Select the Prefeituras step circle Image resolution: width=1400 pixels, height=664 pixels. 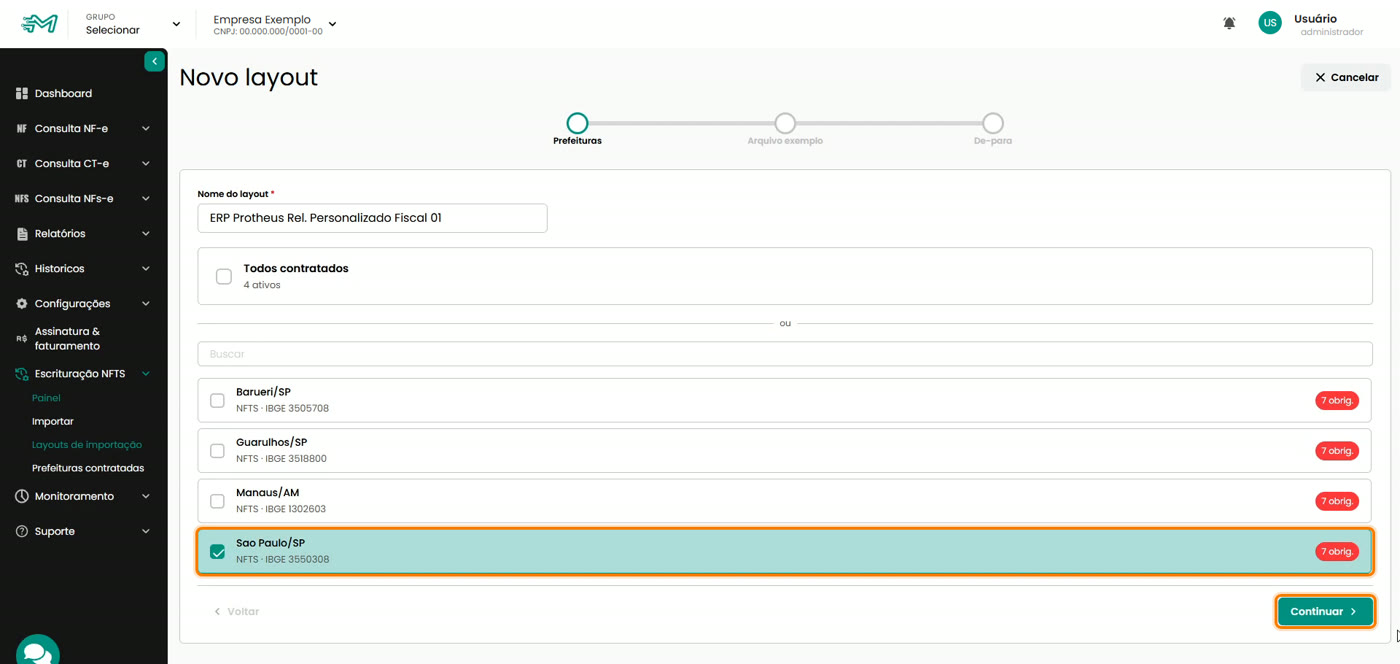click(x=577, y=123)
